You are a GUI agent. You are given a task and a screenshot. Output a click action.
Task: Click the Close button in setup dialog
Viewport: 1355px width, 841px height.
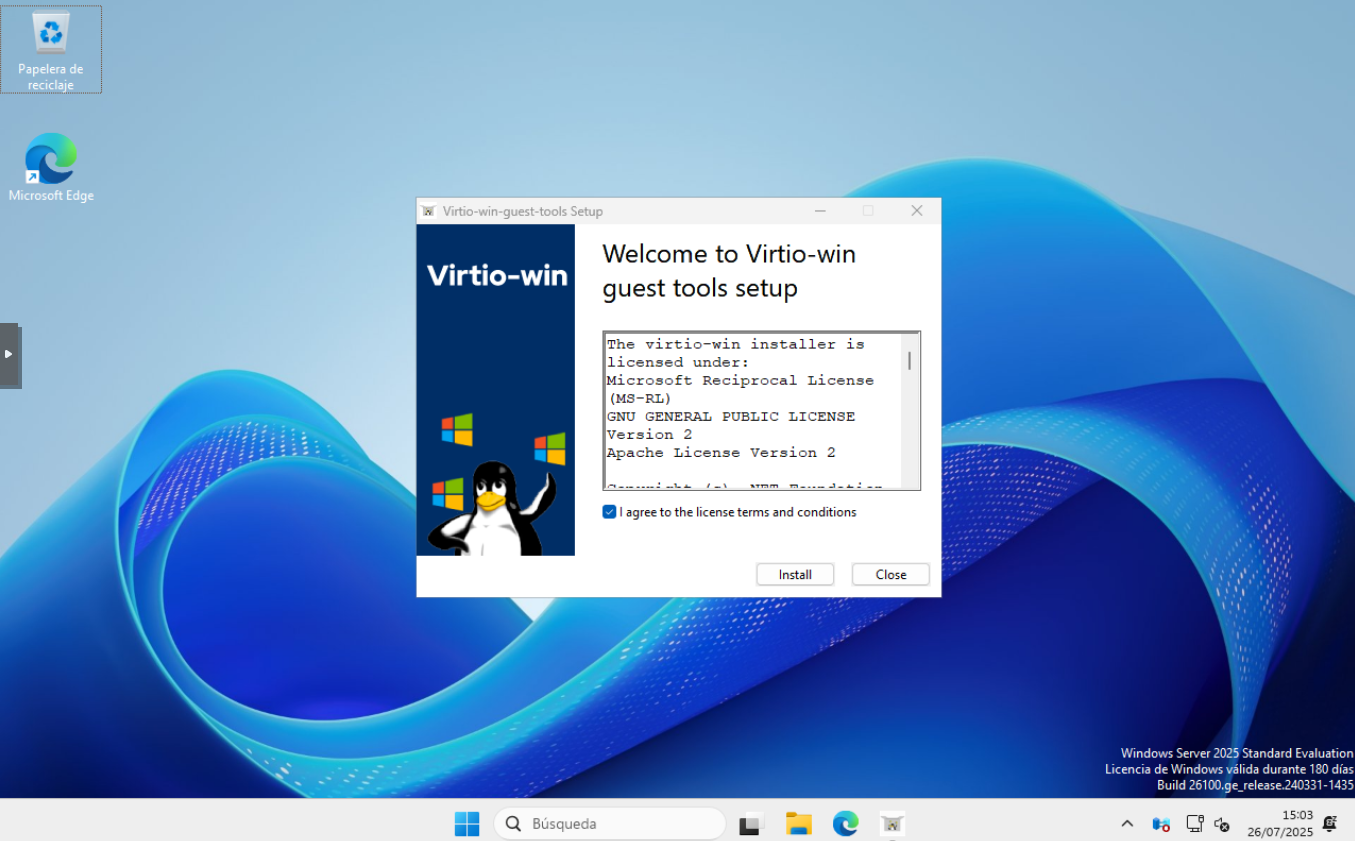[890, 575]
